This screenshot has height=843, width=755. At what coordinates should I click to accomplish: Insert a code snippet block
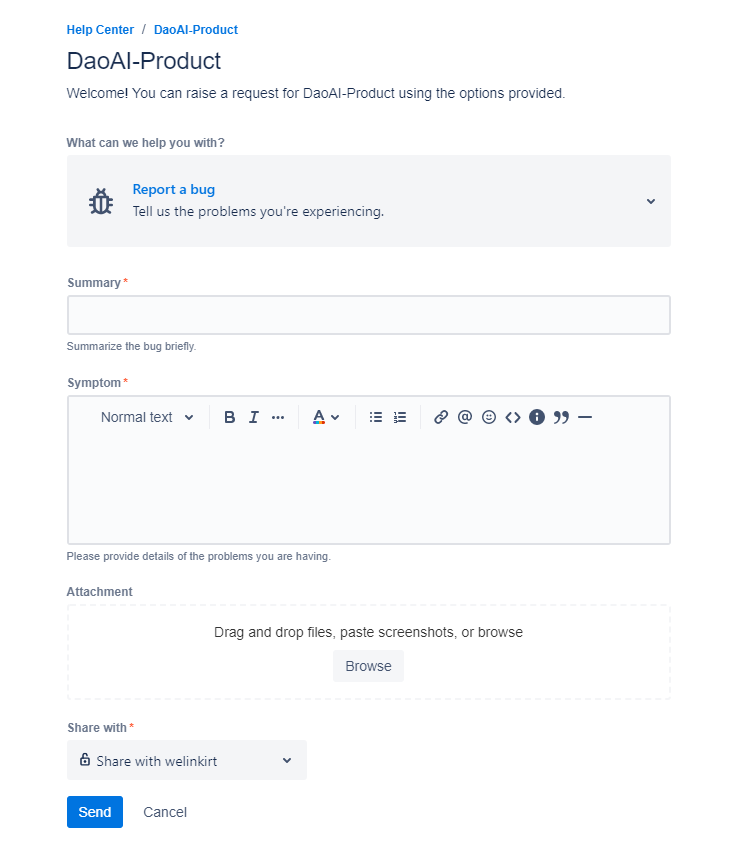(x=513, y=417)
